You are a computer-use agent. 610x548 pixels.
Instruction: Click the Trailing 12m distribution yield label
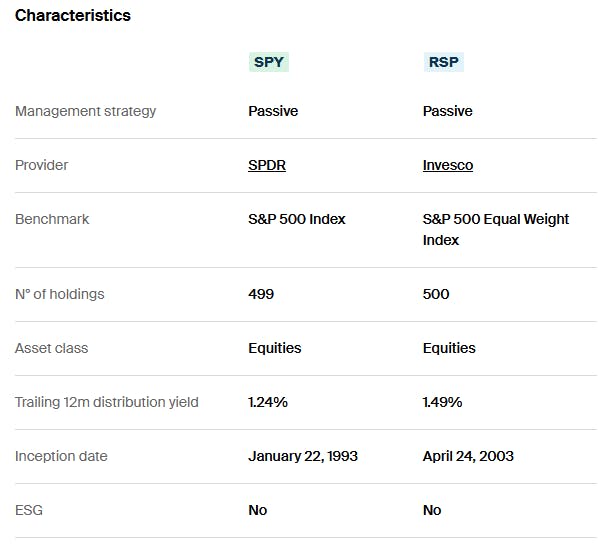pos(107,402)
